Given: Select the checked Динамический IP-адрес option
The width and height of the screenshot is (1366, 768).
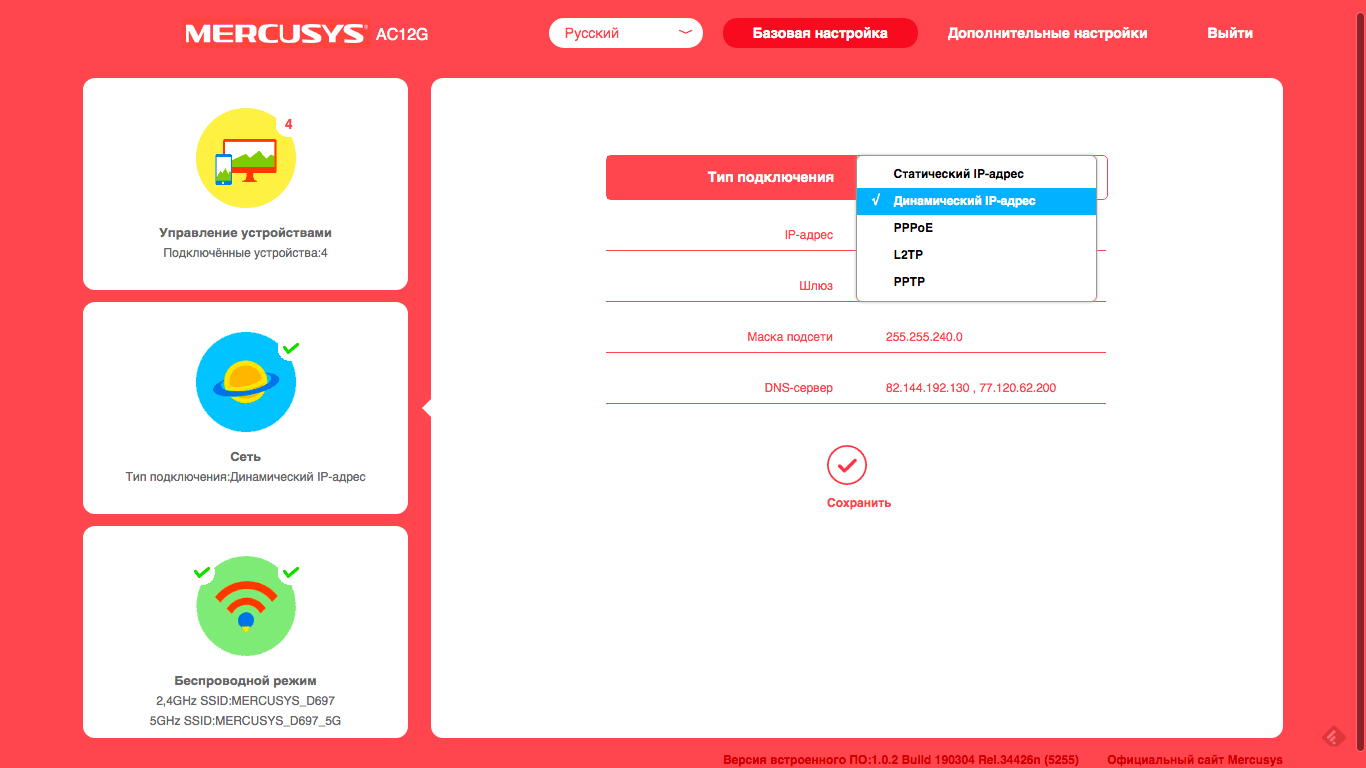Looking at the screenshot, I should pyautogui.click(x=964, y=201).
